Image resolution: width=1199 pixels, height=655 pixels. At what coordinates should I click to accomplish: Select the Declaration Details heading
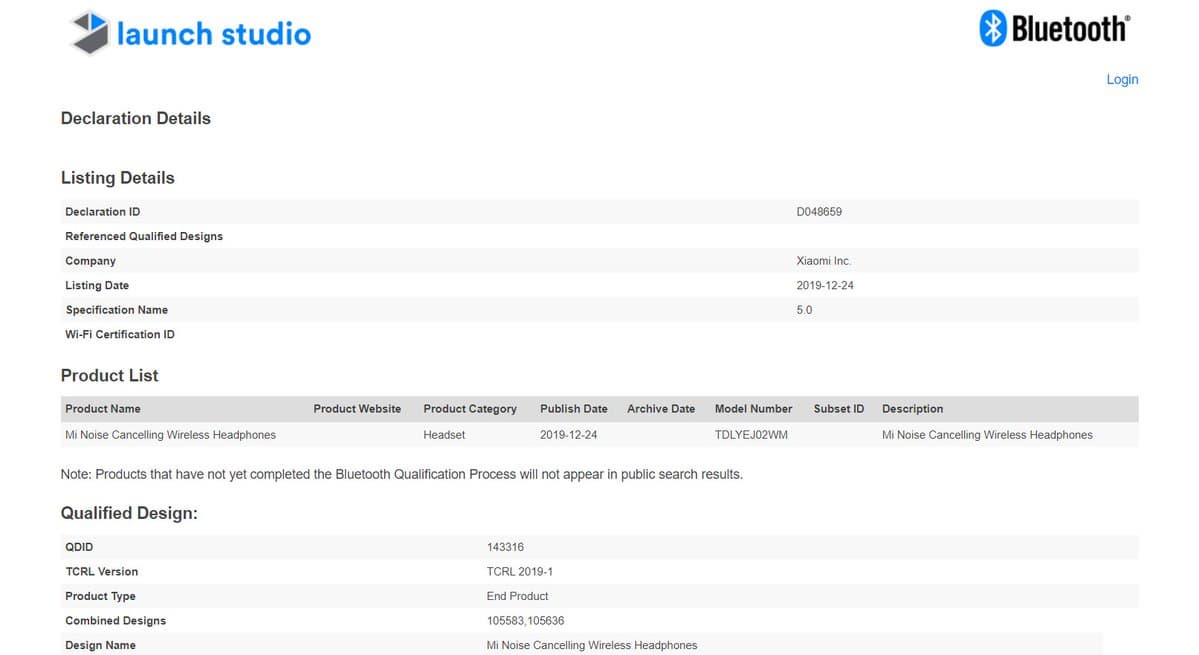[135, 118]
